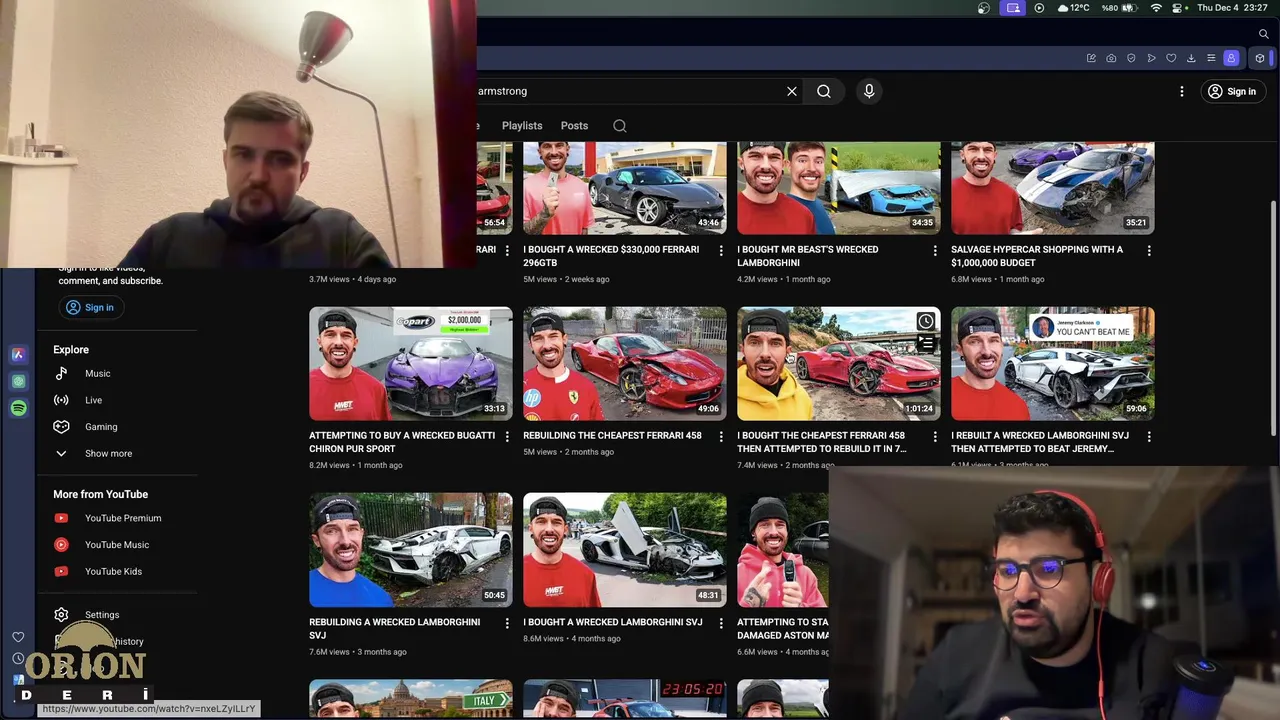The height and width of the screenshot is (720, 1280).
Task: Clear the YouTube search box text
Action: (792, 91)
